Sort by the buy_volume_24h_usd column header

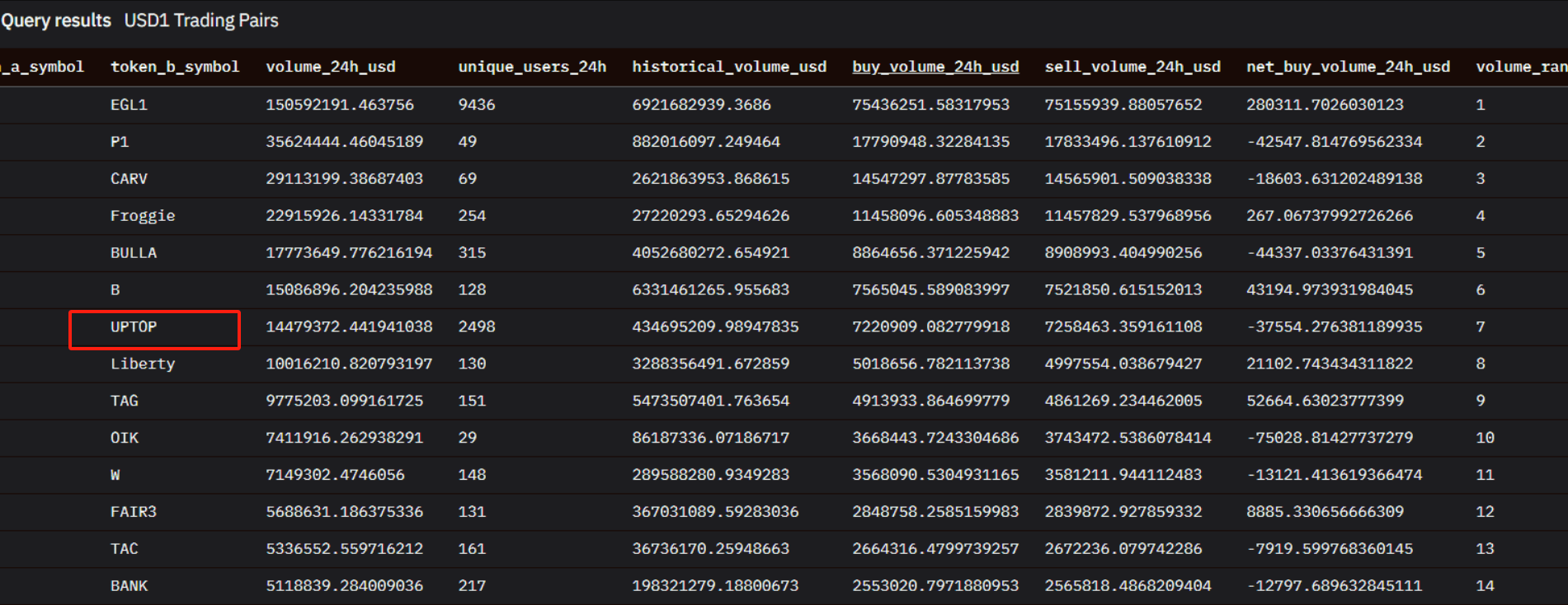(x=935, y=67)
